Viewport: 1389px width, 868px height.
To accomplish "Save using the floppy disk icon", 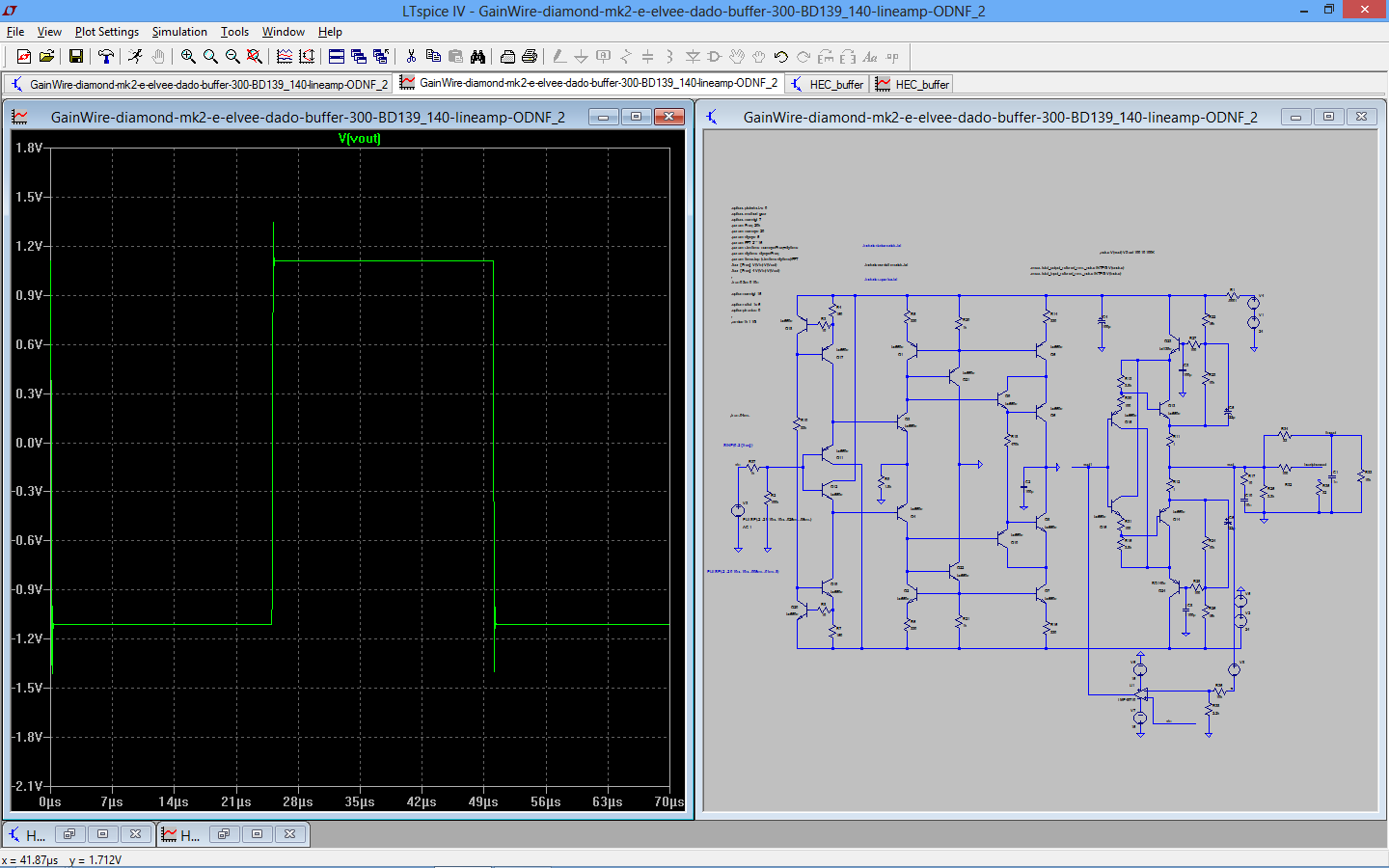I will click(x=76, y=57).
